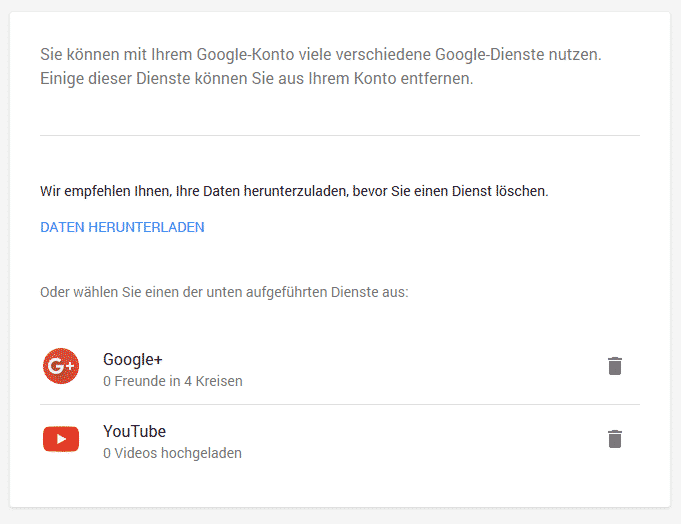Click the phrase "bevor Sie einen Dienst löschen"

tap(450, 191)
